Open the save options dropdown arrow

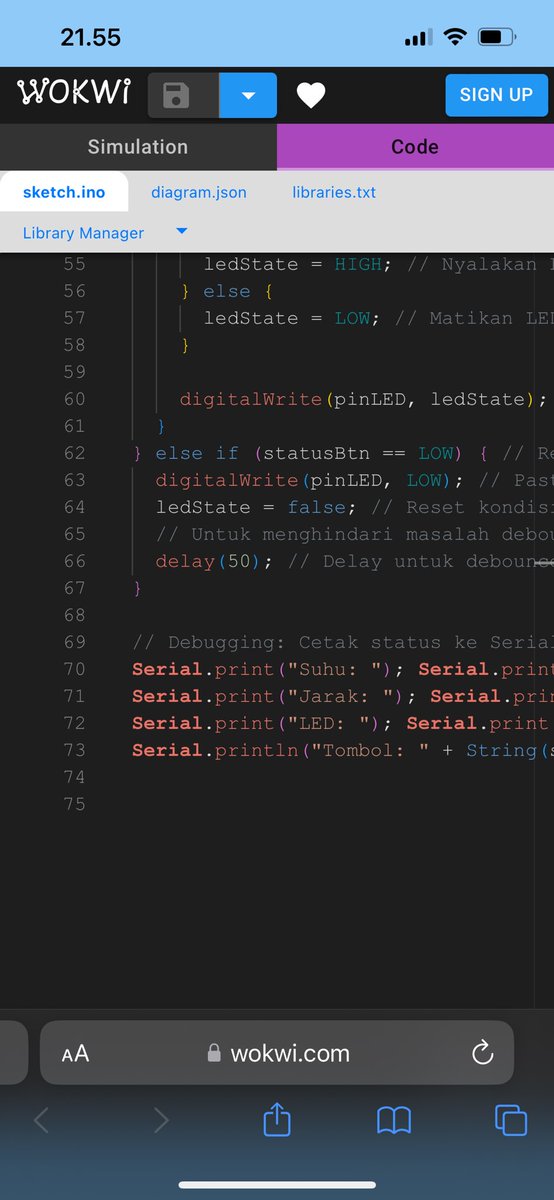click(x=248, y=96)
